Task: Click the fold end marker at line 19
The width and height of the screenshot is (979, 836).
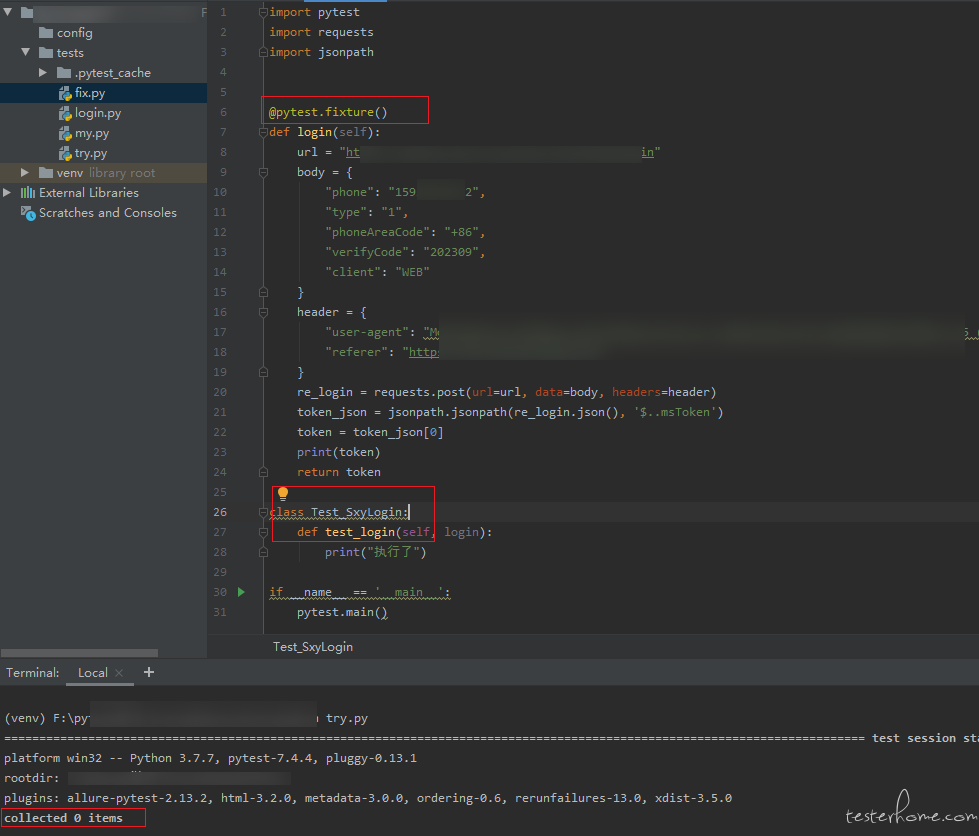Action: [x=263, y=372]
